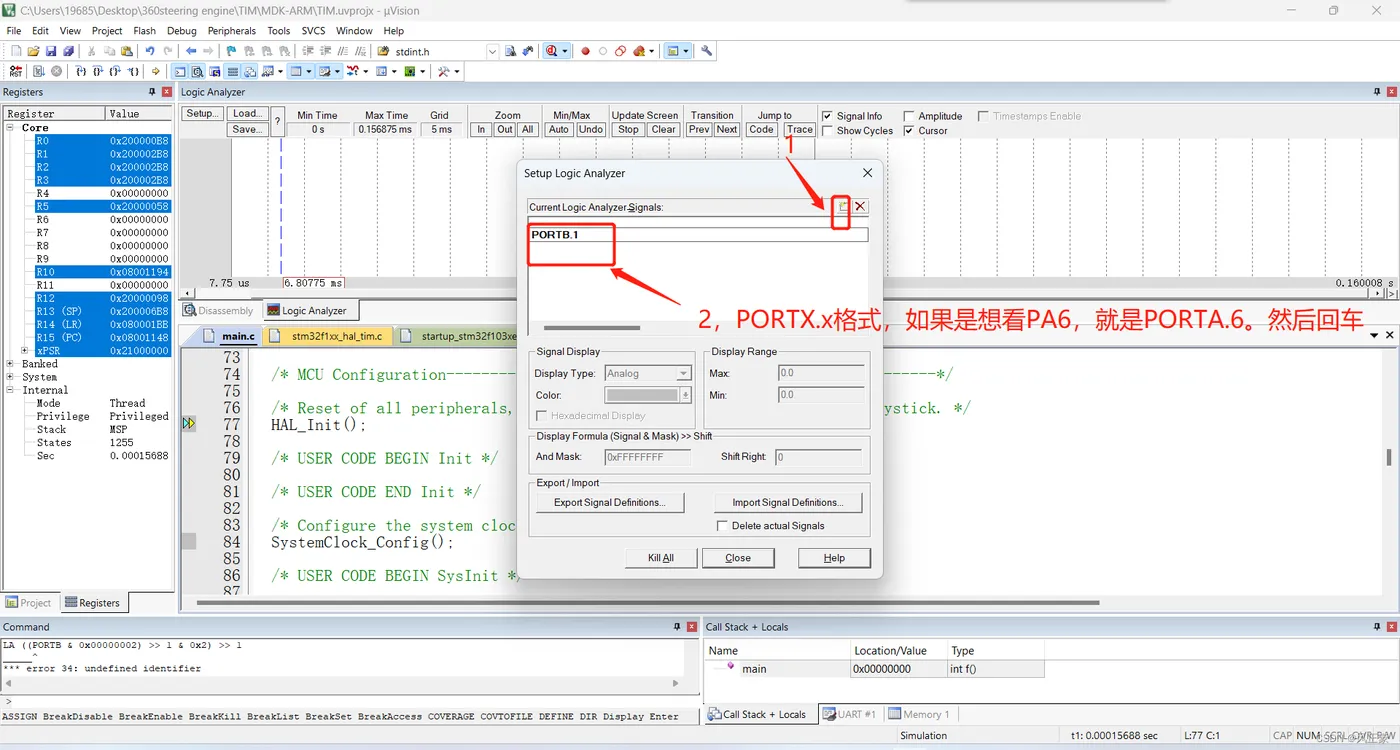This screenshot has height=750, width=1400.
Task: Check the Delete actual Signals checkbox
Action: (x=722, y=526)
